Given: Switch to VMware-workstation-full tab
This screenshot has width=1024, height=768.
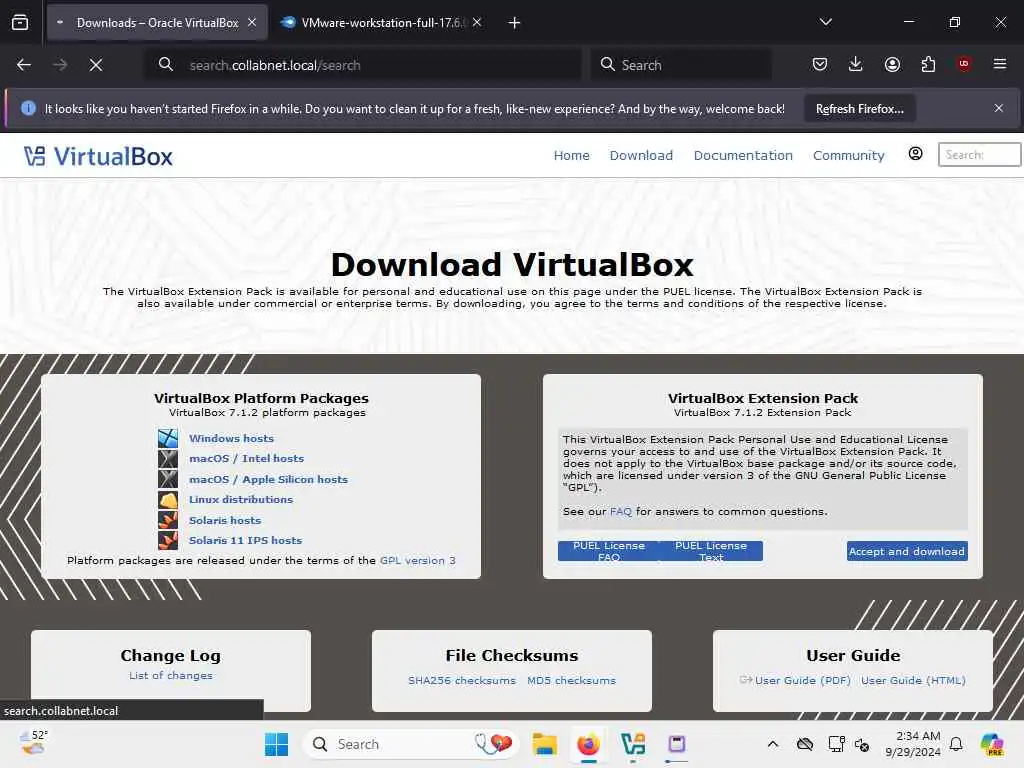Looking at the screenshot, I should click(x=382, y=23).
